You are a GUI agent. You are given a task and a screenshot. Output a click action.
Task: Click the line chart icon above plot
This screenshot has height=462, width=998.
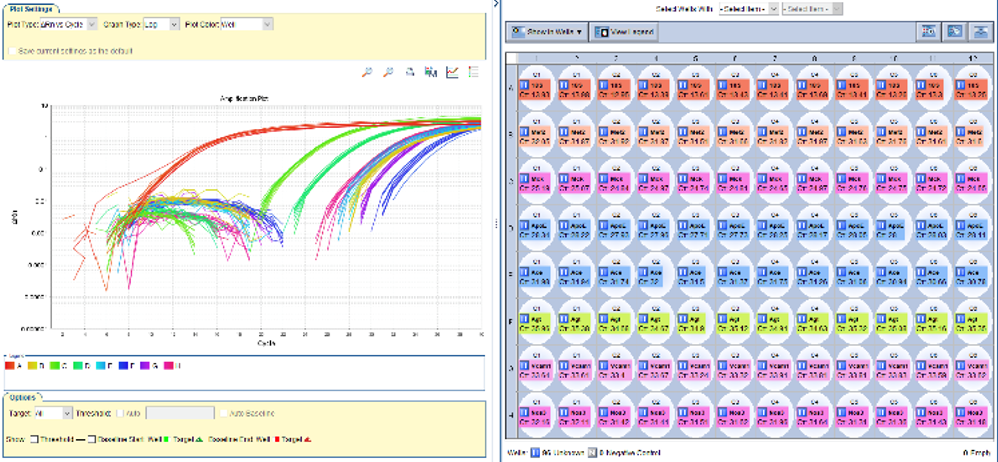[x=452, y=73]
